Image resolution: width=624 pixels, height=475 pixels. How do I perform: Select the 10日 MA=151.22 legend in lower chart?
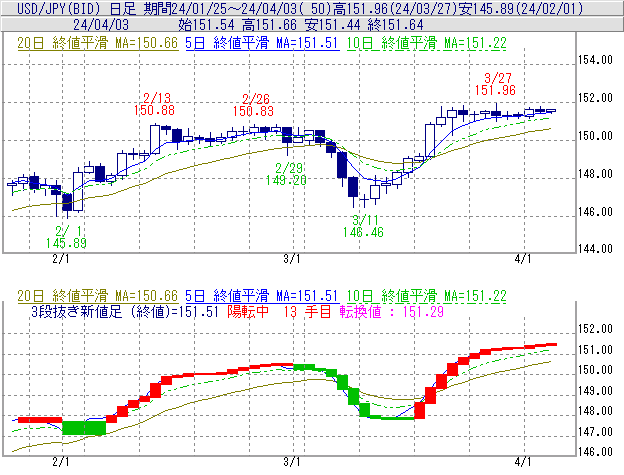426,296
